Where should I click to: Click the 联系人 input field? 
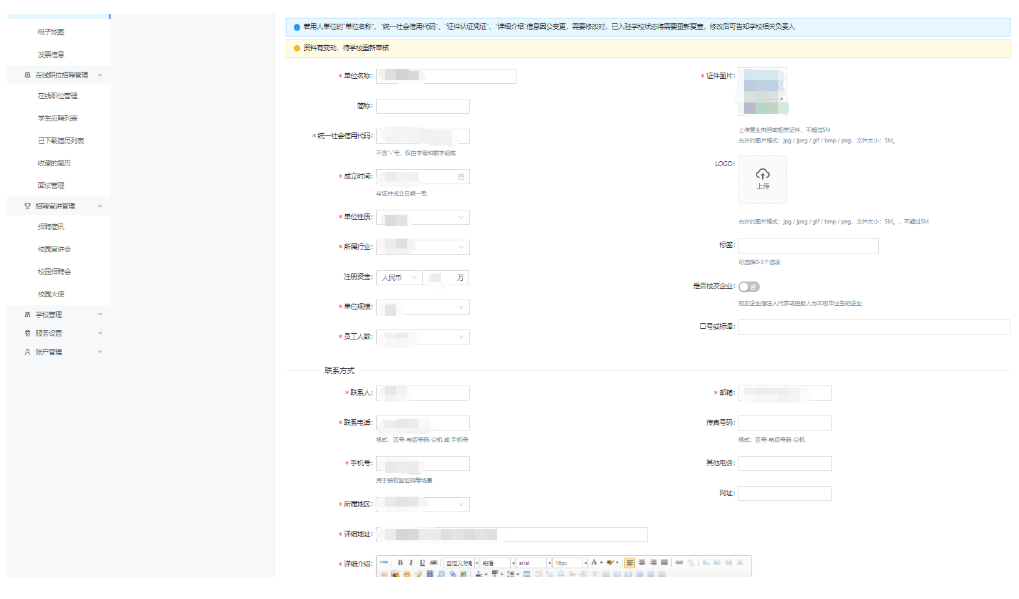(423, 393)
